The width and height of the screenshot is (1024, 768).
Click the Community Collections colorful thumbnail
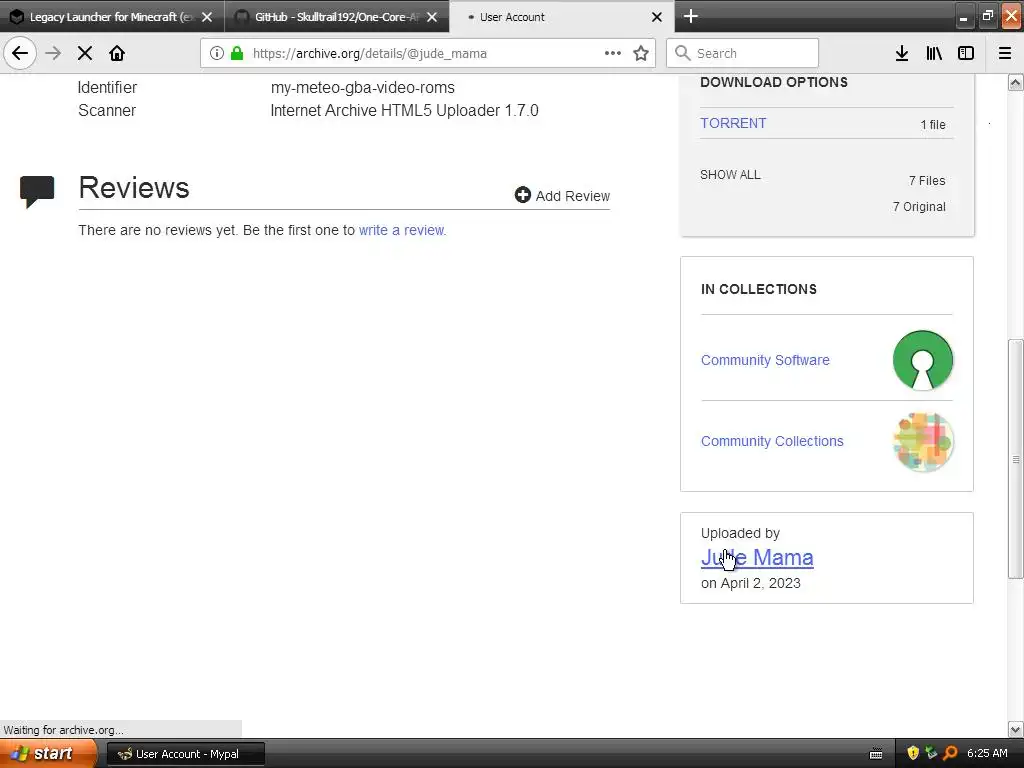pos(922,441)
